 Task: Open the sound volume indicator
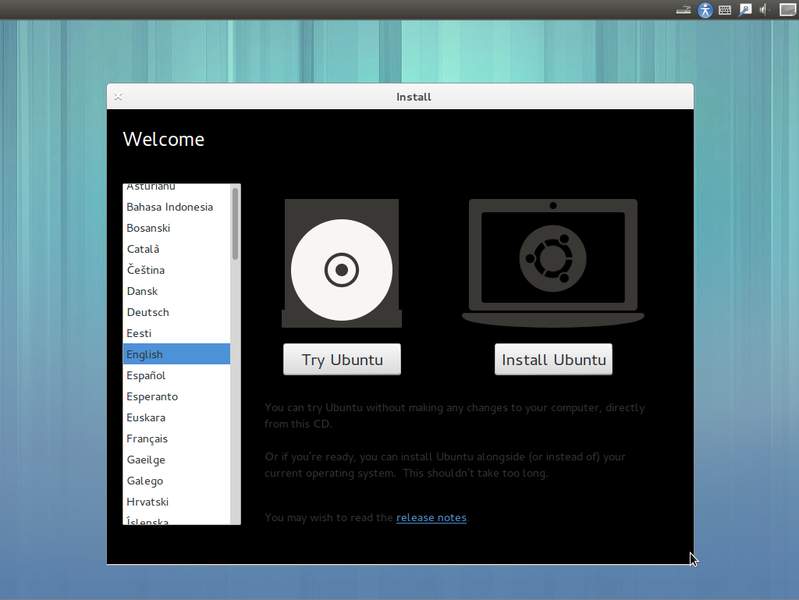click(763, 10)
